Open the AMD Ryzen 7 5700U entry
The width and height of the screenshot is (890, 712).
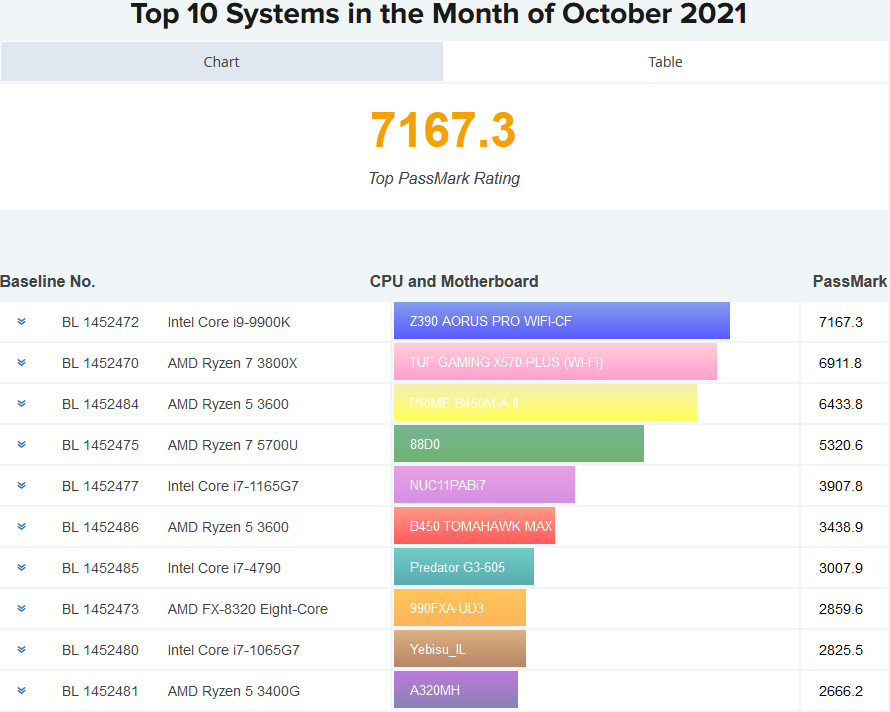pyautogui.click(x=233, y=445)
